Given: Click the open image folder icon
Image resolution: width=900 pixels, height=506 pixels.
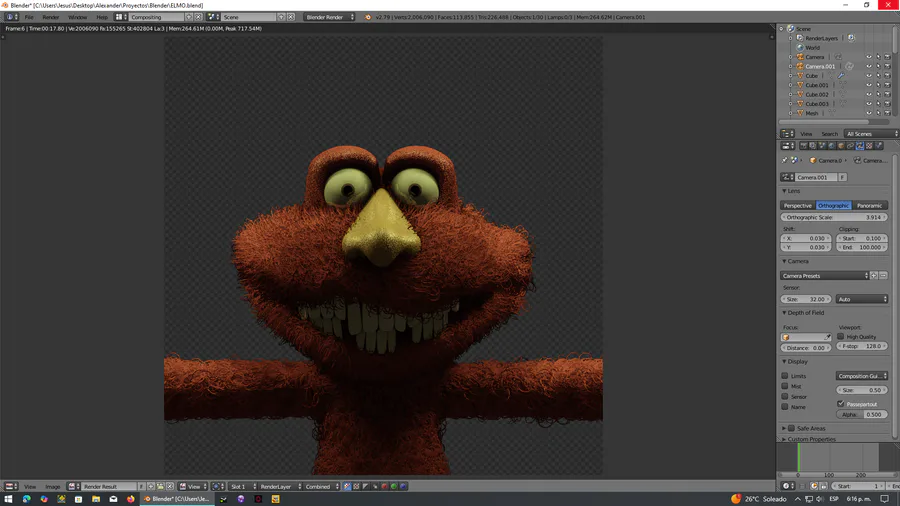Looking at the screenshot, I should pos(160,486).
